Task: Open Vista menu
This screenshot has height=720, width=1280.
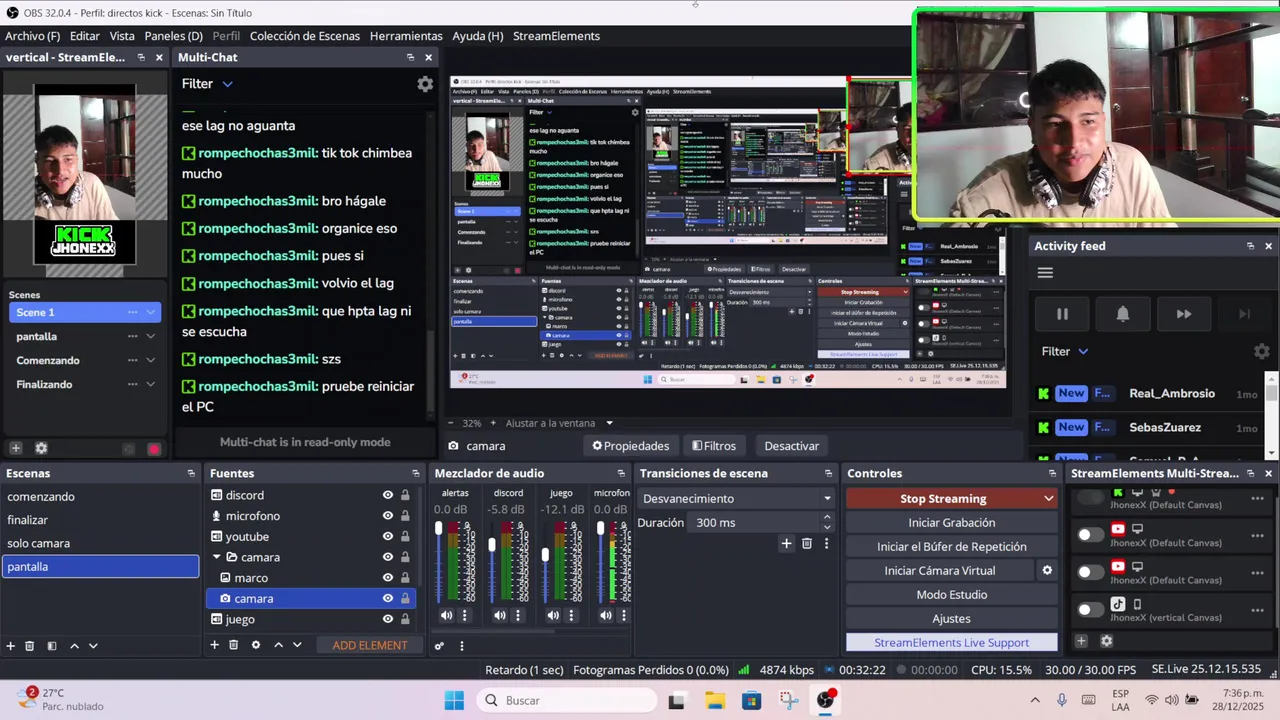Action: [122, 36]
